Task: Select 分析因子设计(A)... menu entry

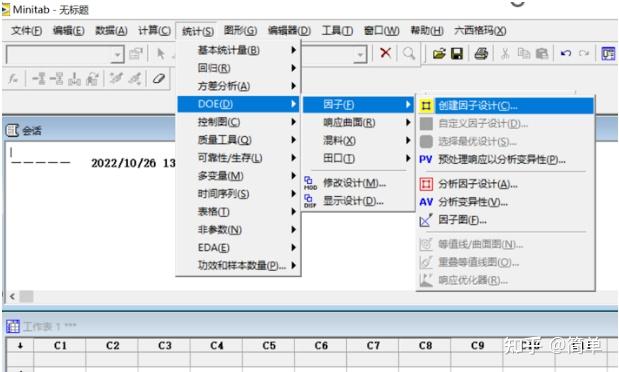Action: tap(506, 184)
